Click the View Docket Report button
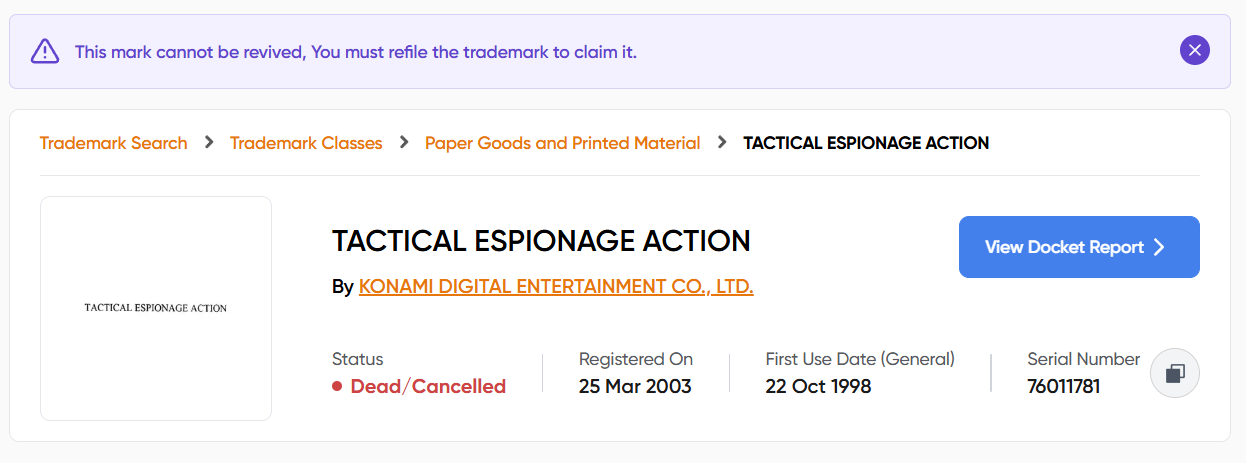Image resolution: width=1246 pixels, height=463 pixels. click(x=1079, y=247)
